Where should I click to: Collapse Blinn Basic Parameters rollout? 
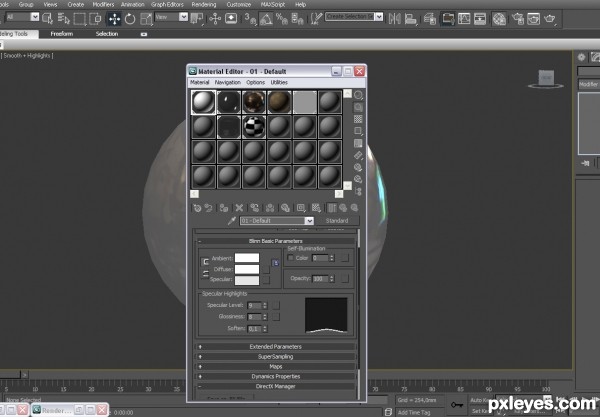[276, 241]
